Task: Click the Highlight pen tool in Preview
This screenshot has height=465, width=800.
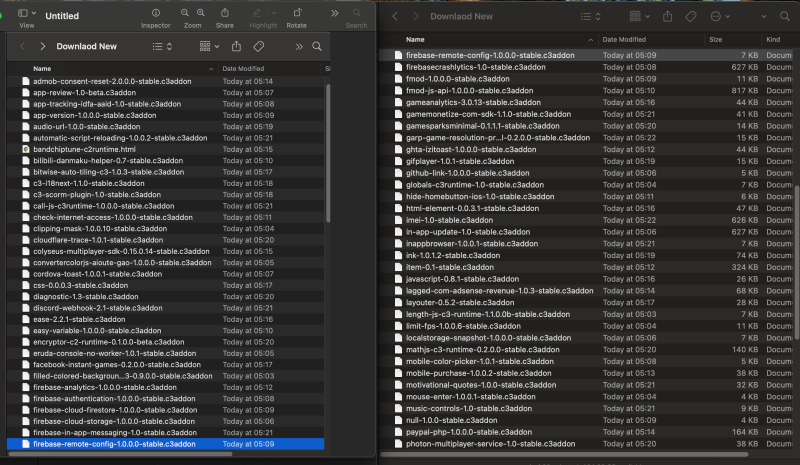Action: 257,13
